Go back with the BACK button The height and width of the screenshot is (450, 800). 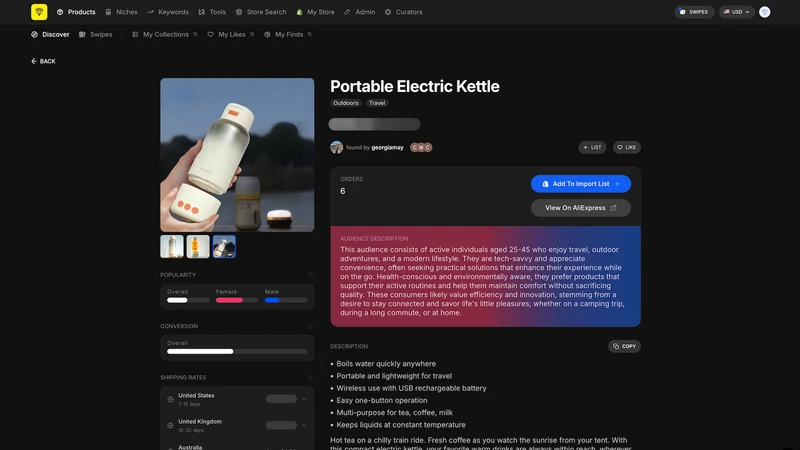point(43,61)
